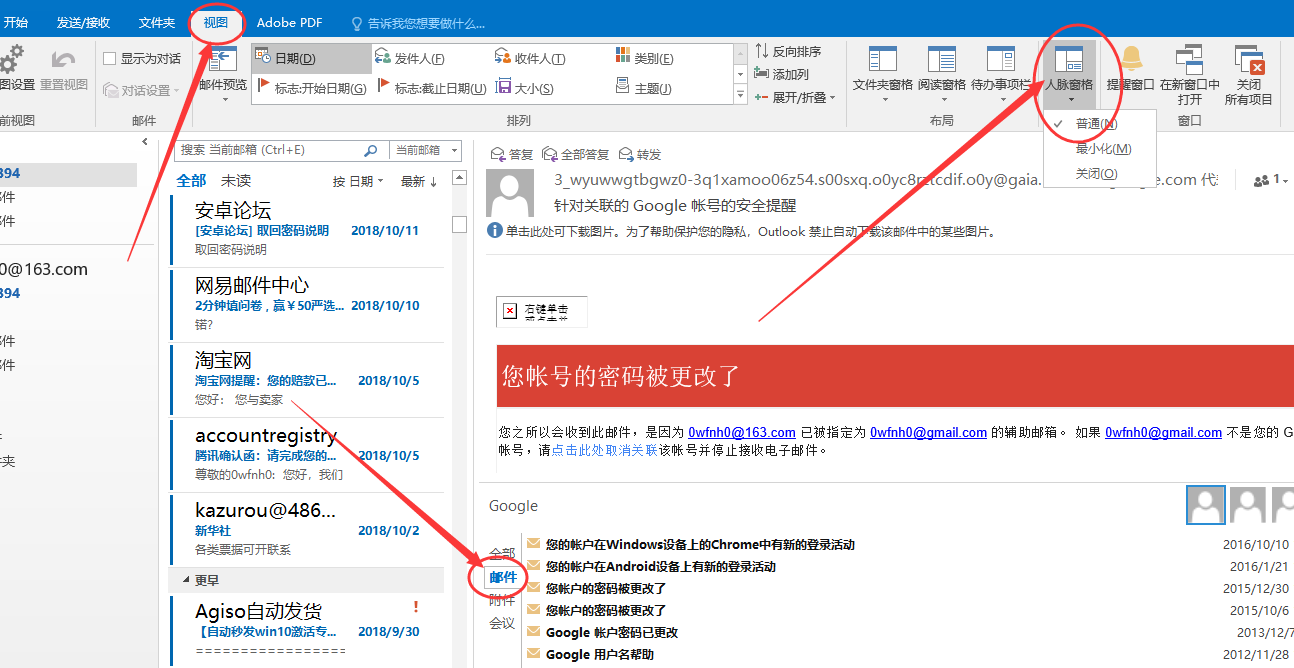The height and width of the screenshot is (668, 1294).
Task: Switch to the 发送/接收 ribbon tab
Action: click(x=84, y=22)
